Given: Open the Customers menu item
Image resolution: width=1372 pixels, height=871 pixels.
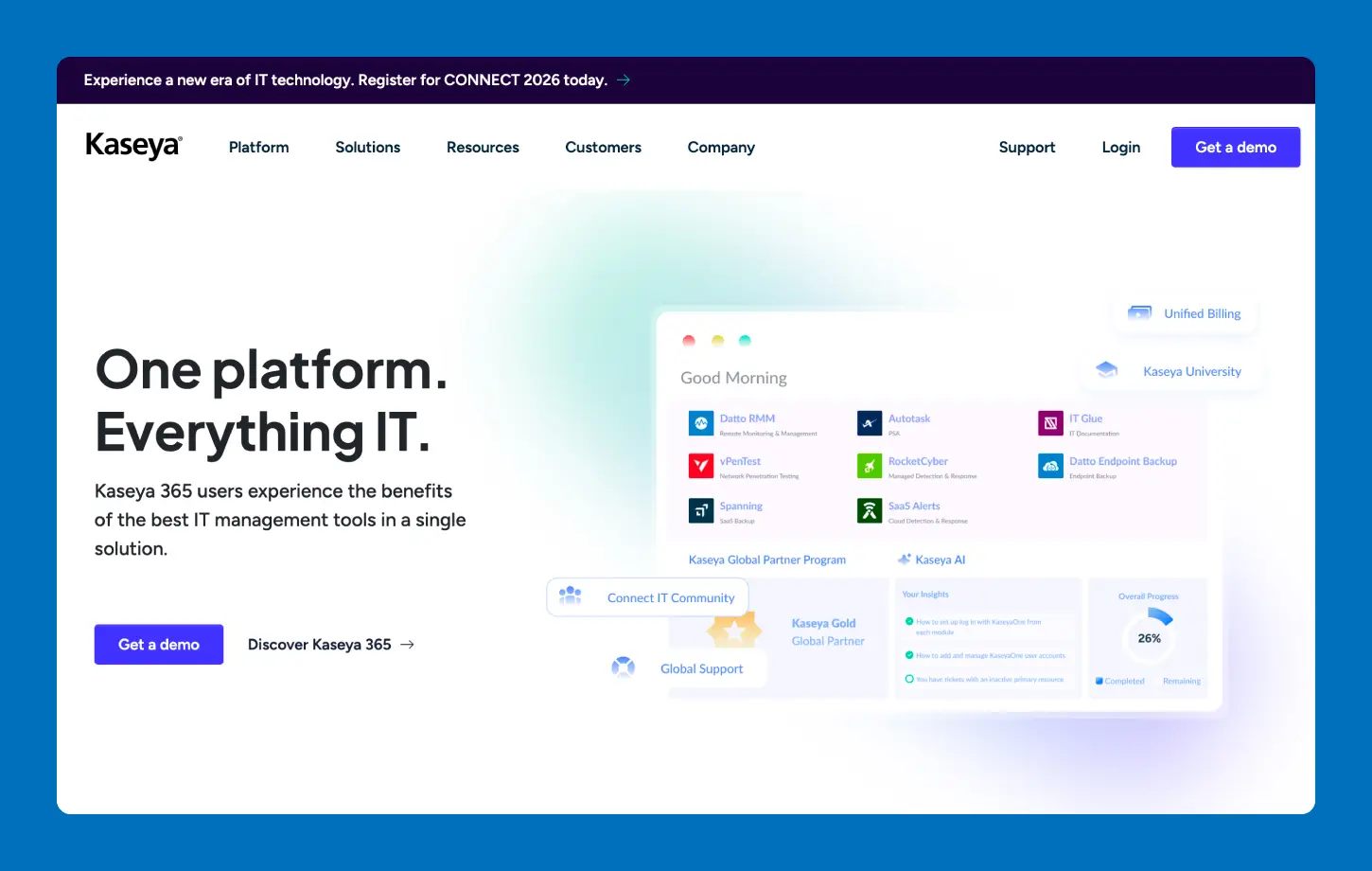Looking at the screenshot, I should pos(603,148).
